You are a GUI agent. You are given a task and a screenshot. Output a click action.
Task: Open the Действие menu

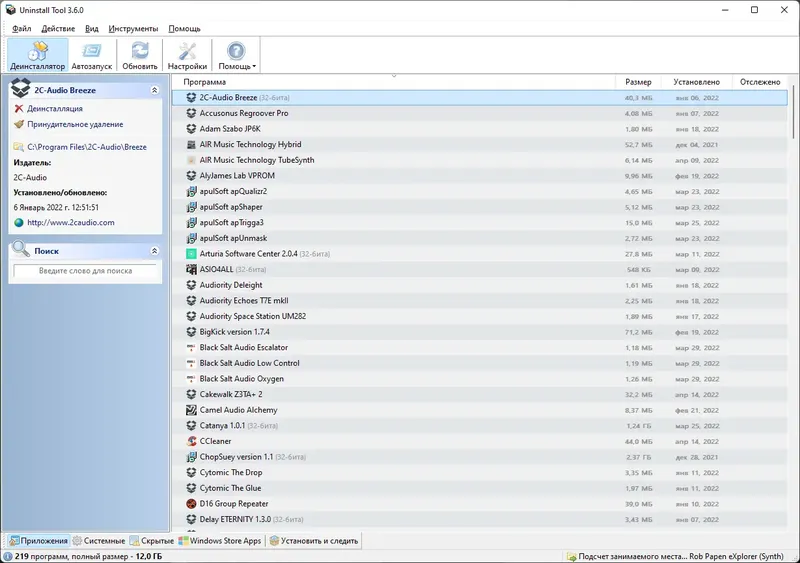tap(58, 29)
